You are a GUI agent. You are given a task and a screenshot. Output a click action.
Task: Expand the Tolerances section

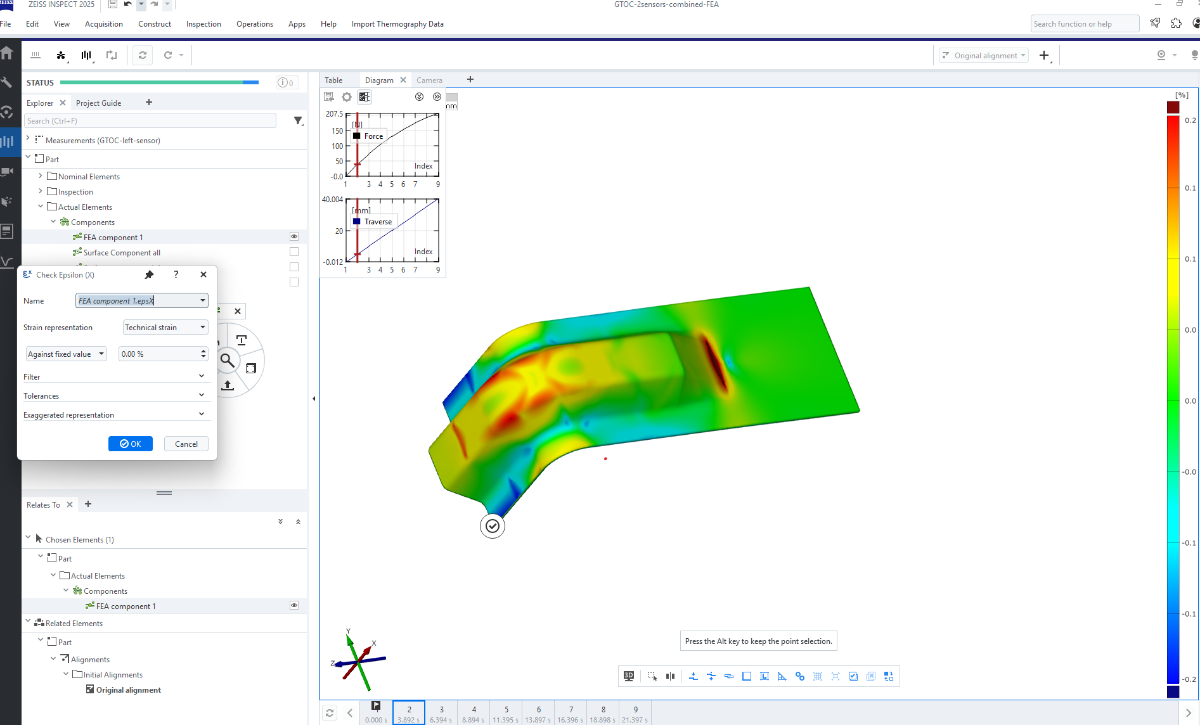point(115,395)
